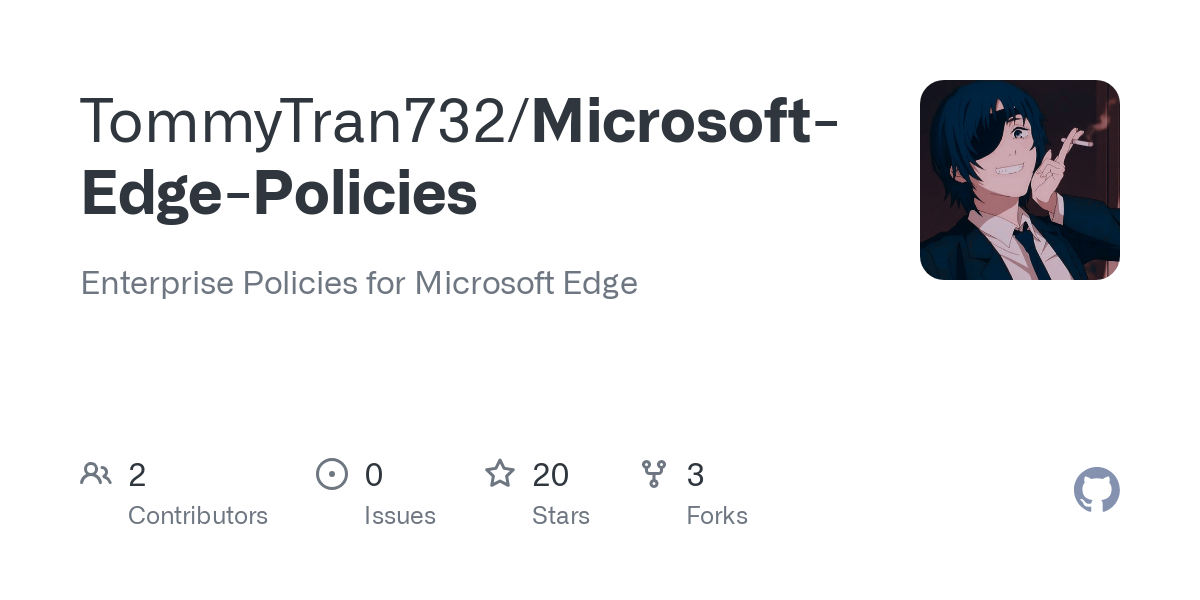
Task: Click the word 'Enterprise' in the description
Action: (x=153, y=283)
